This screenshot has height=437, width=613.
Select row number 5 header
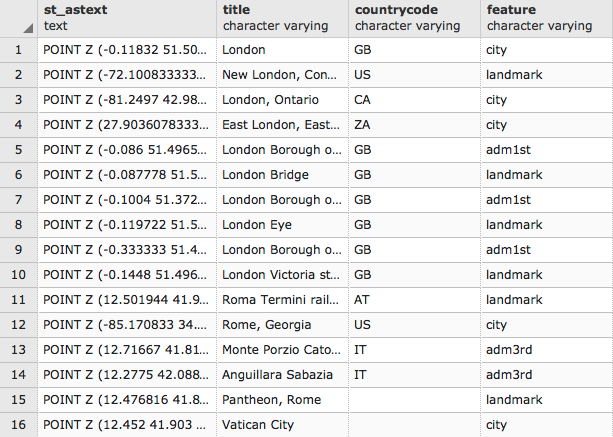[x=18, y=149]
